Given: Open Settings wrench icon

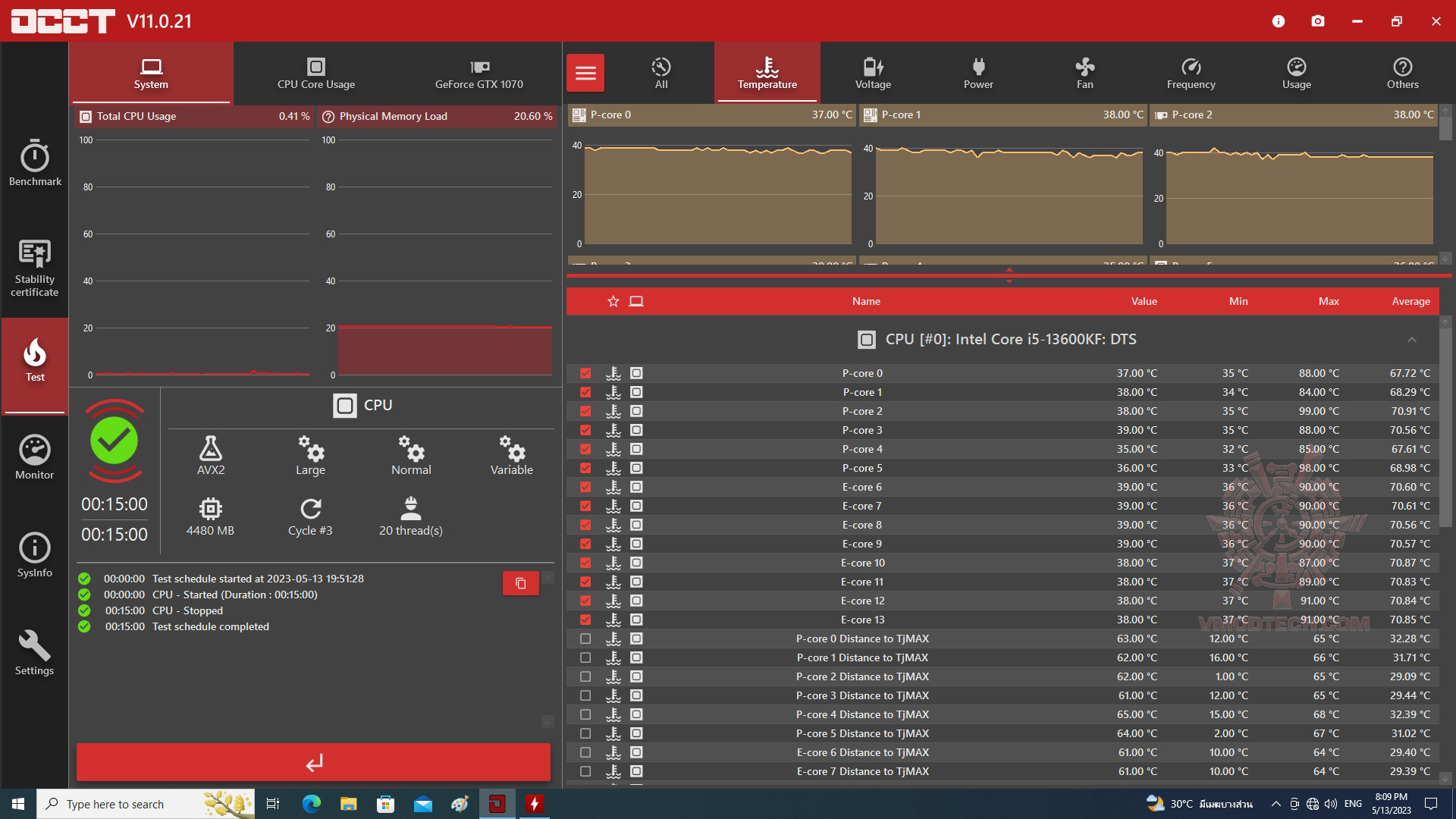Looking at the screenshot, I should click(35, 652).
